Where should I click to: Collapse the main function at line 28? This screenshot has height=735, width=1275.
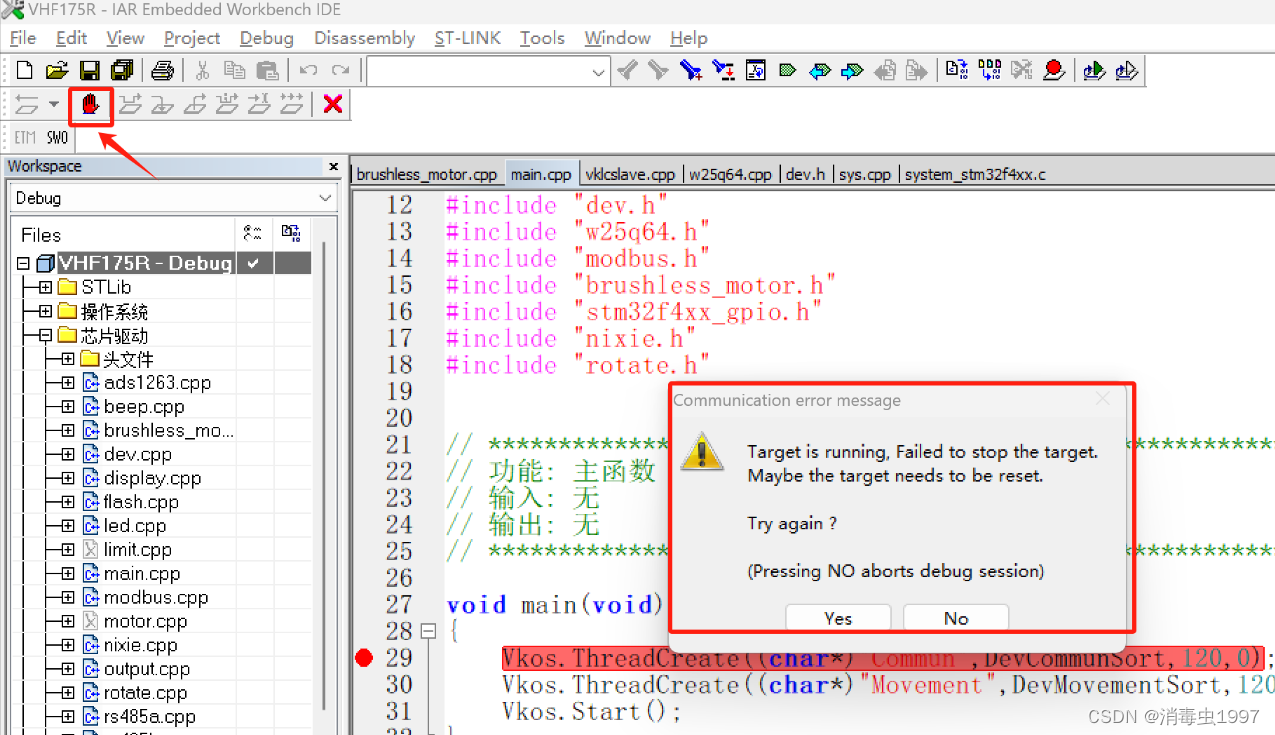[x=428, y=632]
